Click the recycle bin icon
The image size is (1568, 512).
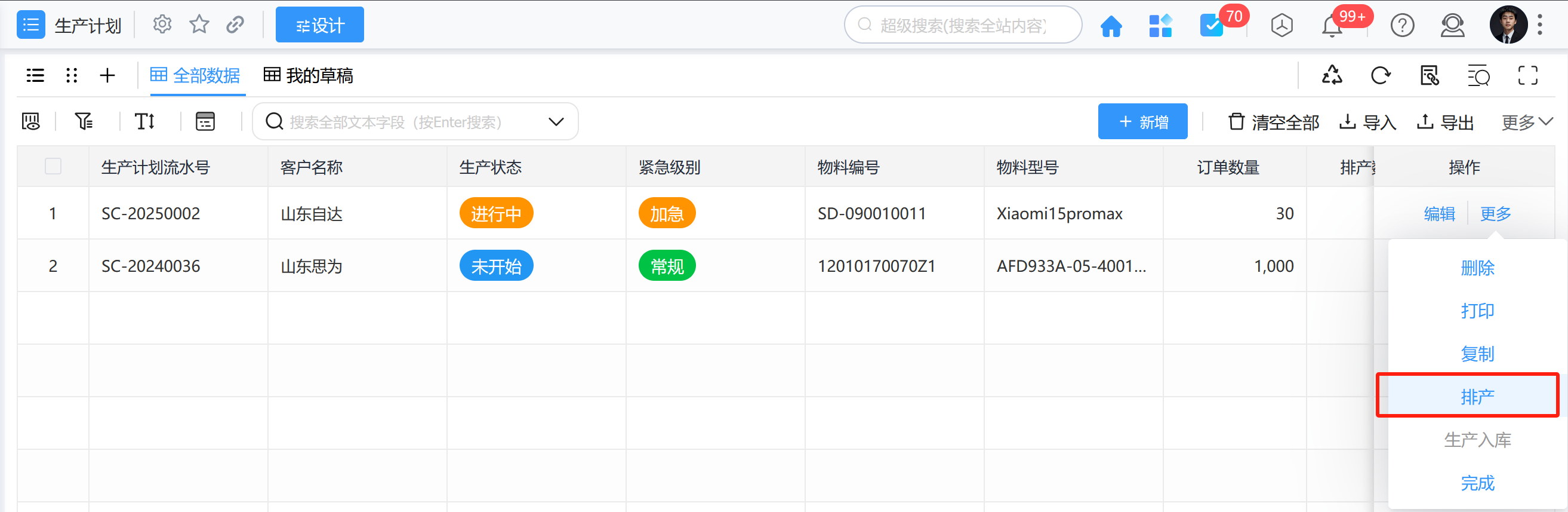tap(1332, 76)
